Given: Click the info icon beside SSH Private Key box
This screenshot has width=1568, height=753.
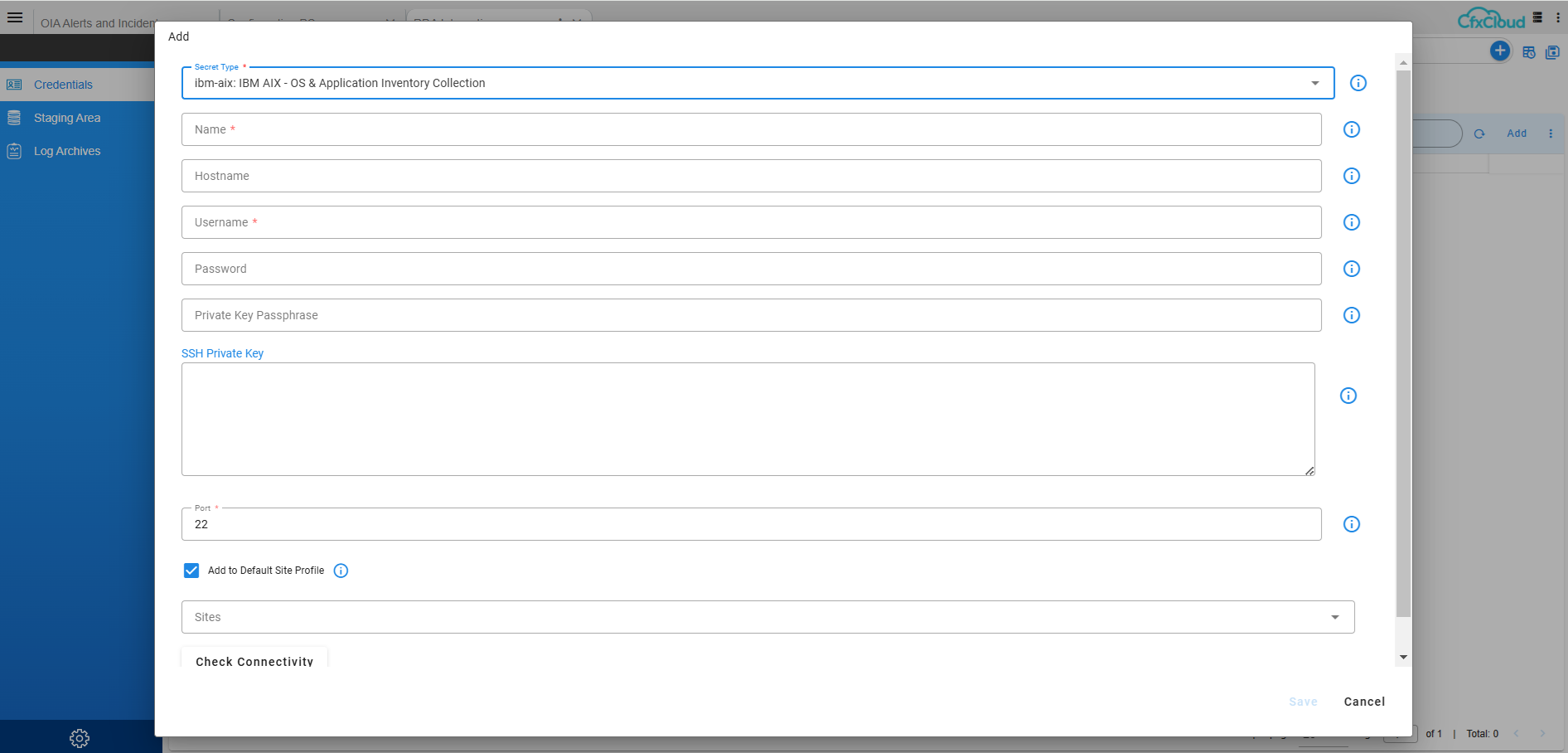Looking at the screenshot, I should (x=1348, y=396).
